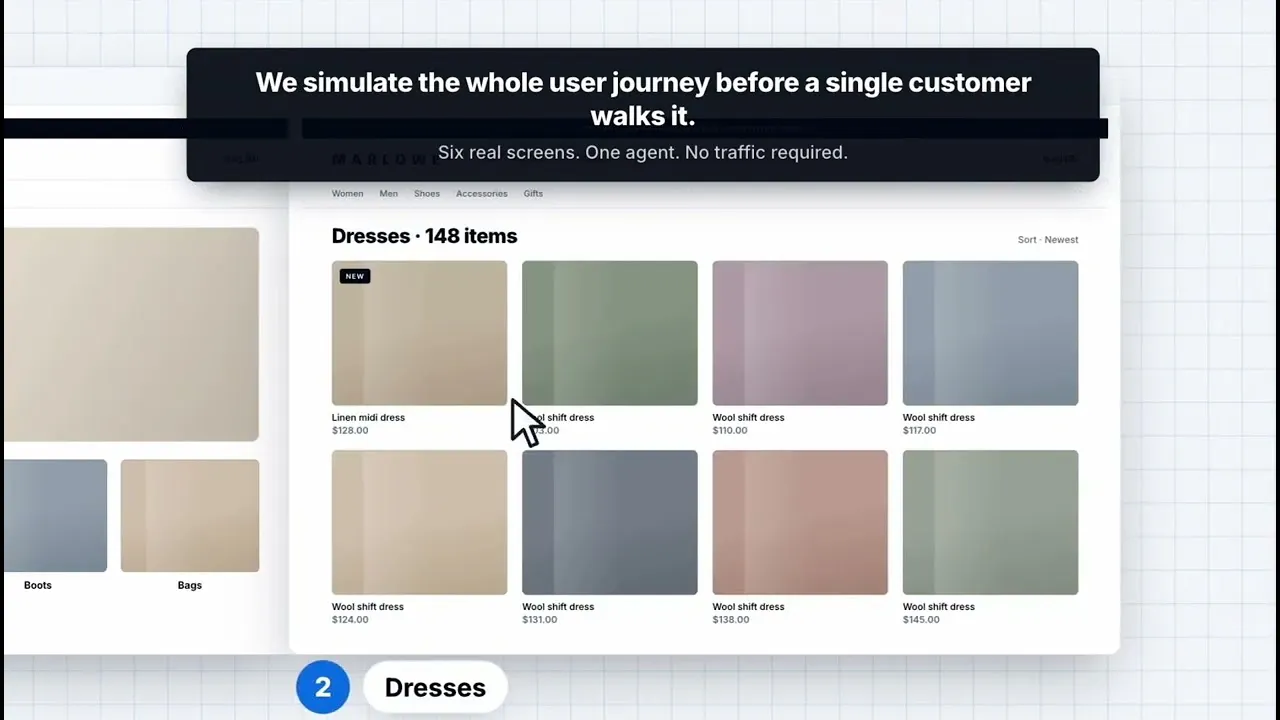Click the $128.00 price text
Viewport: 1280px width, 720px height.
click(x=350, y=431)
